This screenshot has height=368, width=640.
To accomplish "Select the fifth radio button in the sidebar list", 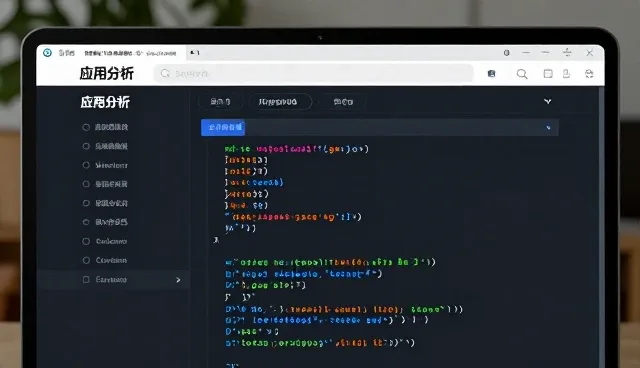I will pyautogui.click(x=86, y=203).
